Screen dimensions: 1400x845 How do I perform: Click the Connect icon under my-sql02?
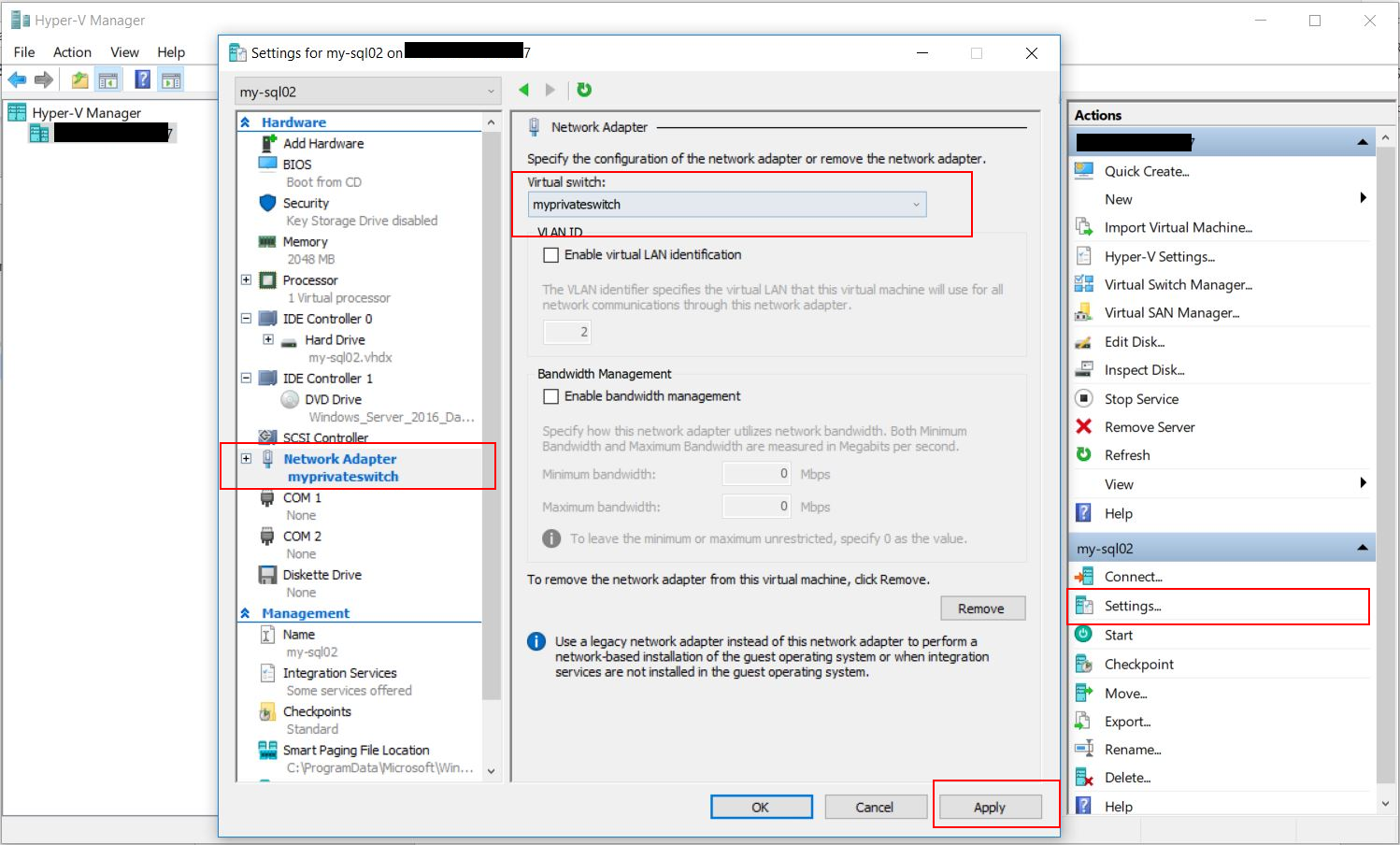pyautogui.click(x=1084, y=577)
